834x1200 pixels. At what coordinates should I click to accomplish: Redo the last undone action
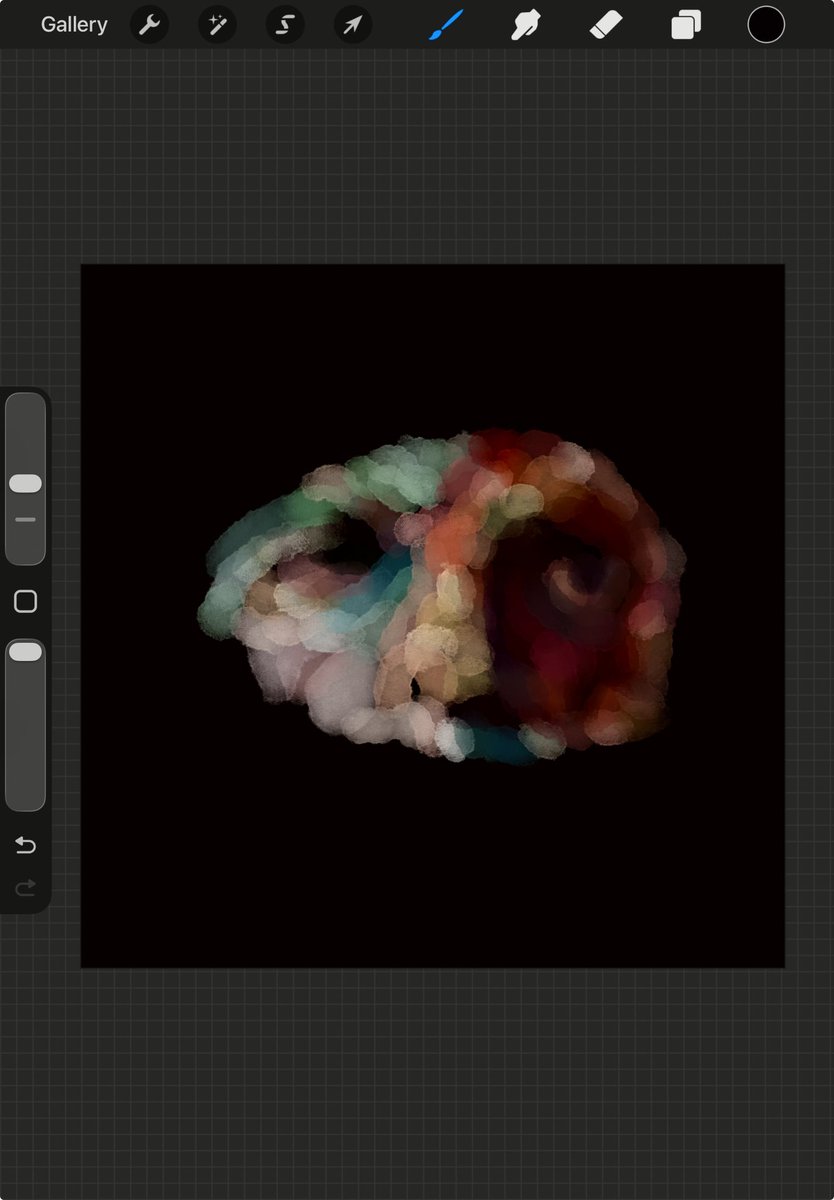point(25,887)
